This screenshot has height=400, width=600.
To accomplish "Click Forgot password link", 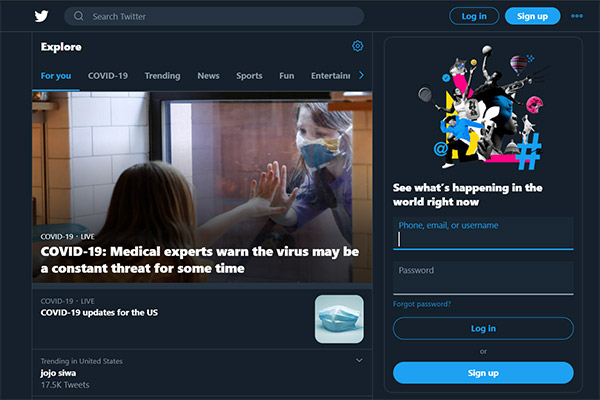I will [x=422, y=304].
